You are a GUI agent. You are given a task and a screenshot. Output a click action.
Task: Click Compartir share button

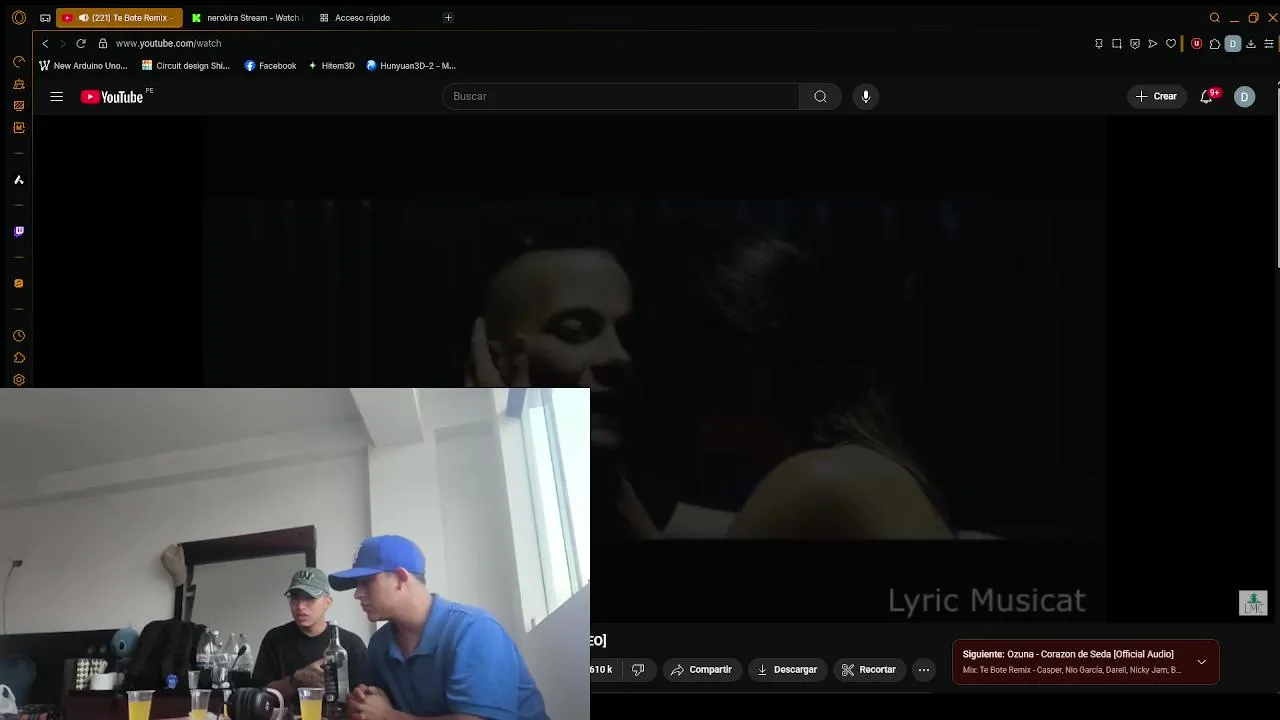tap(702, 670)
